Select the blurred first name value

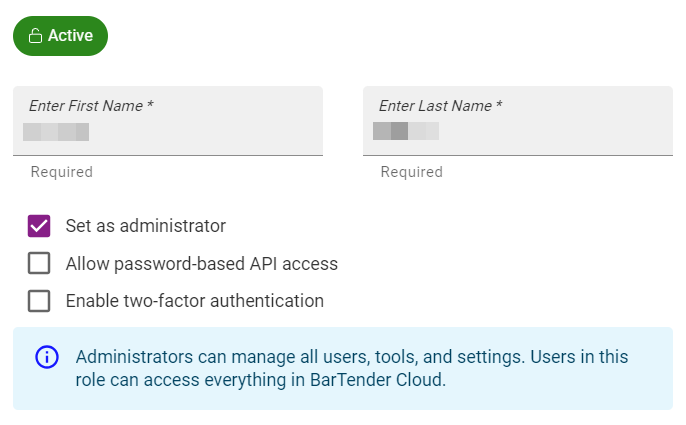coord(56,132)
